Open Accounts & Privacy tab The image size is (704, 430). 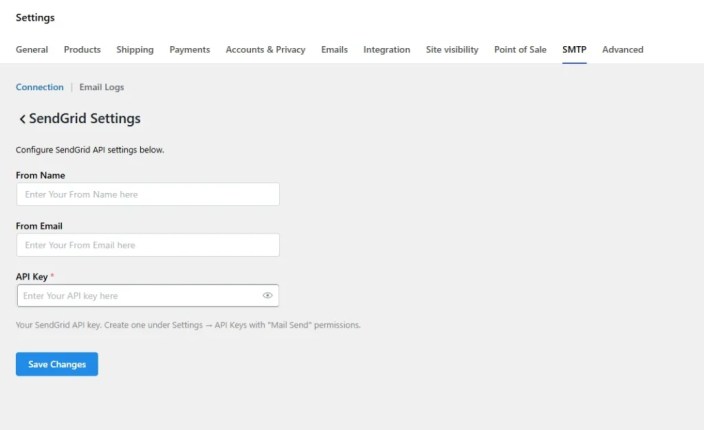click(265, 49)
